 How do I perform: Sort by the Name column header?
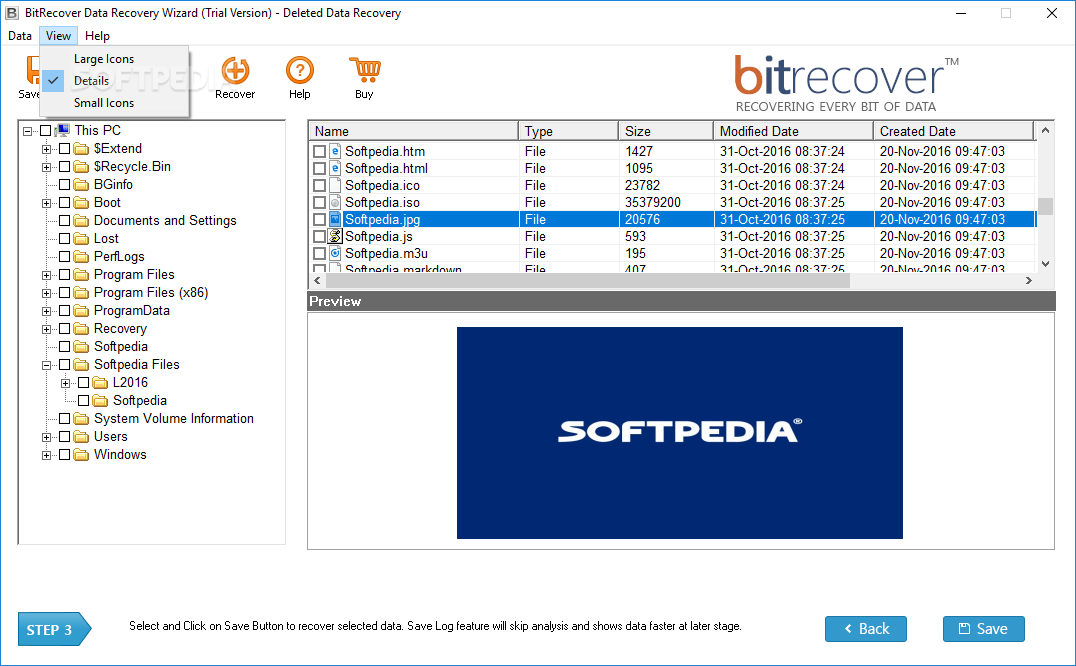(414, 131)
